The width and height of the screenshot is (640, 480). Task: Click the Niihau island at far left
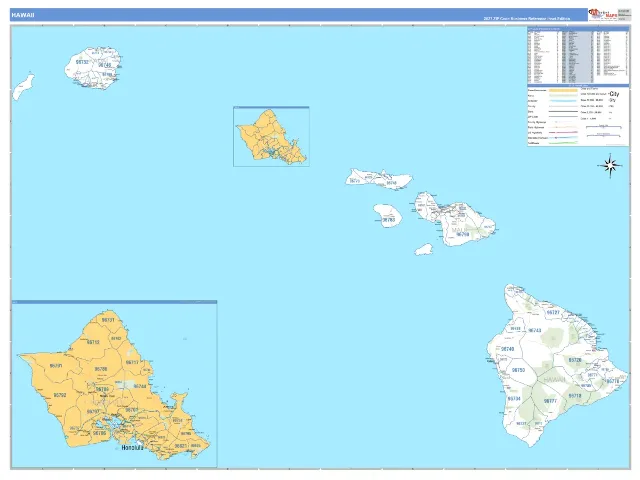click(23, 87)
